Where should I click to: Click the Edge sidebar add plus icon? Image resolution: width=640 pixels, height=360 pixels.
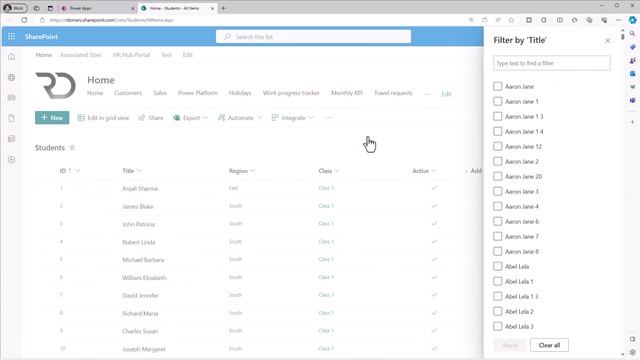pos(632,122)
